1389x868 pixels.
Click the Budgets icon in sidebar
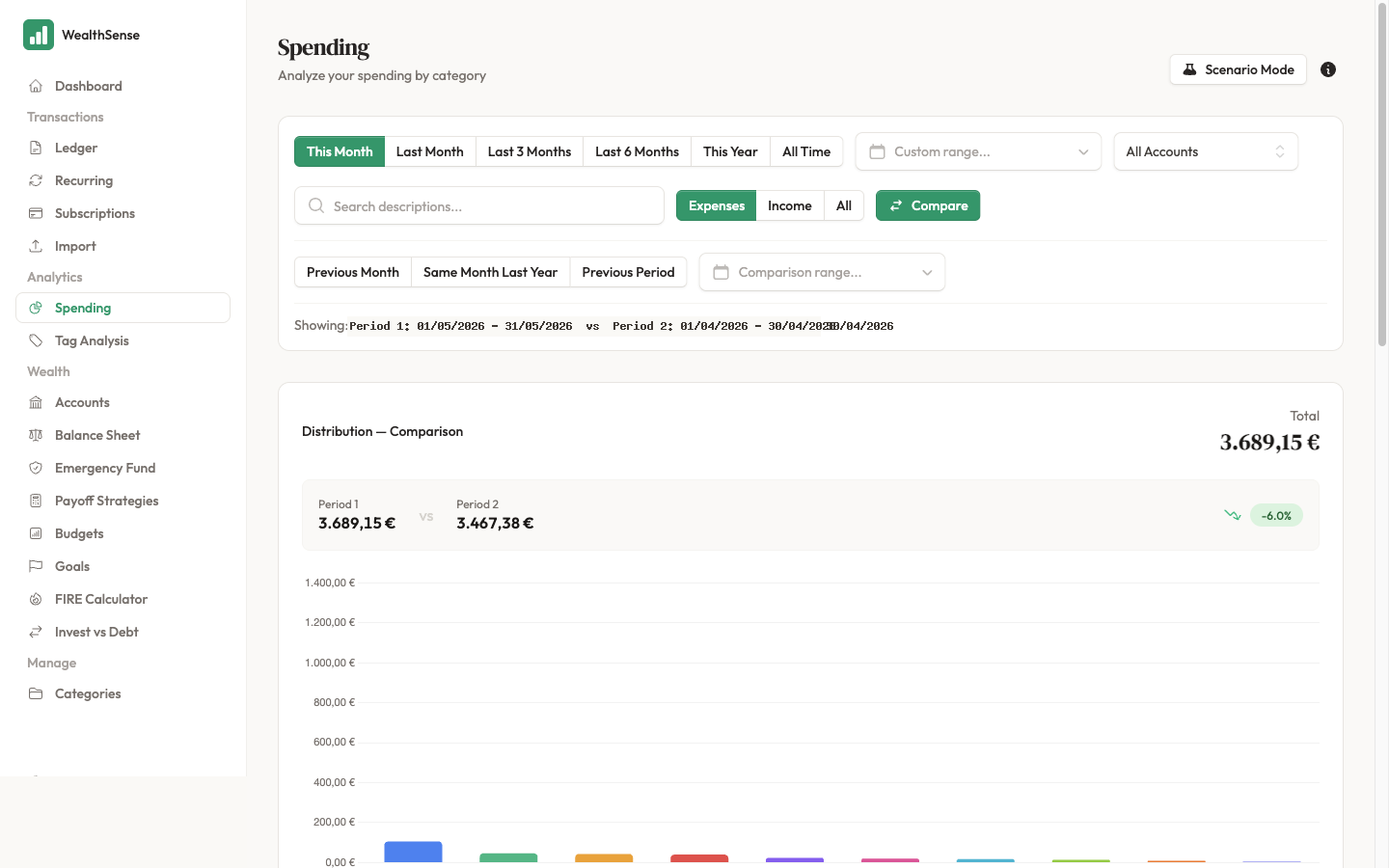(x=36, y=533)
